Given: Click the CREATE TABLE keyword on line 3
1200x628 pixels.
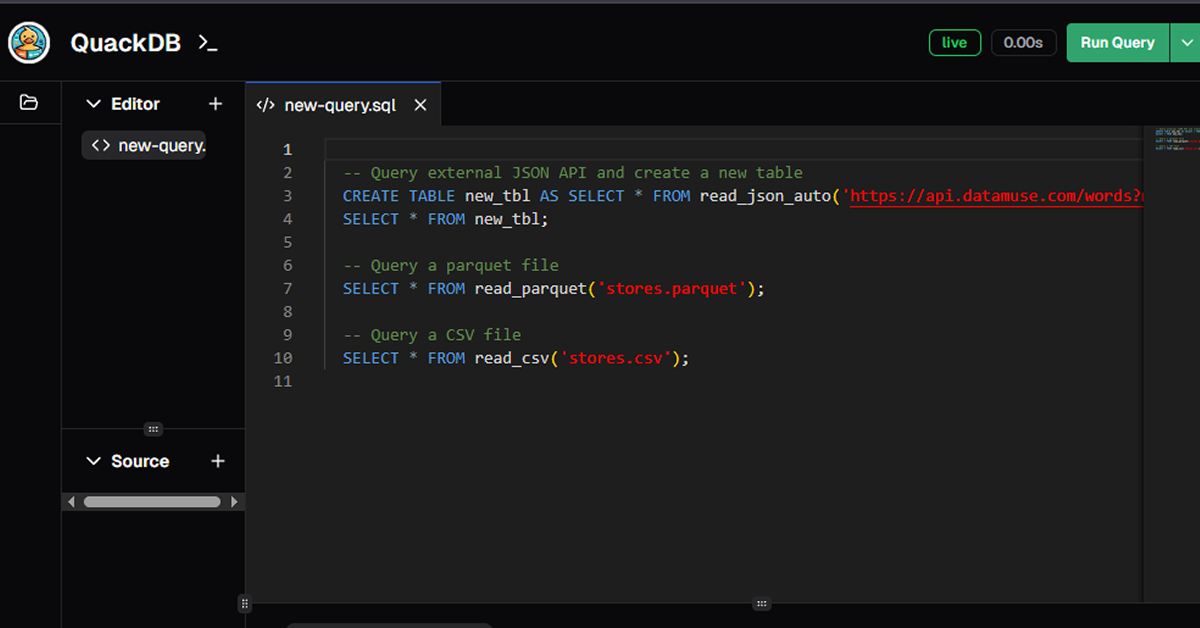Looking at the screenshot, I should coord(399,196).
